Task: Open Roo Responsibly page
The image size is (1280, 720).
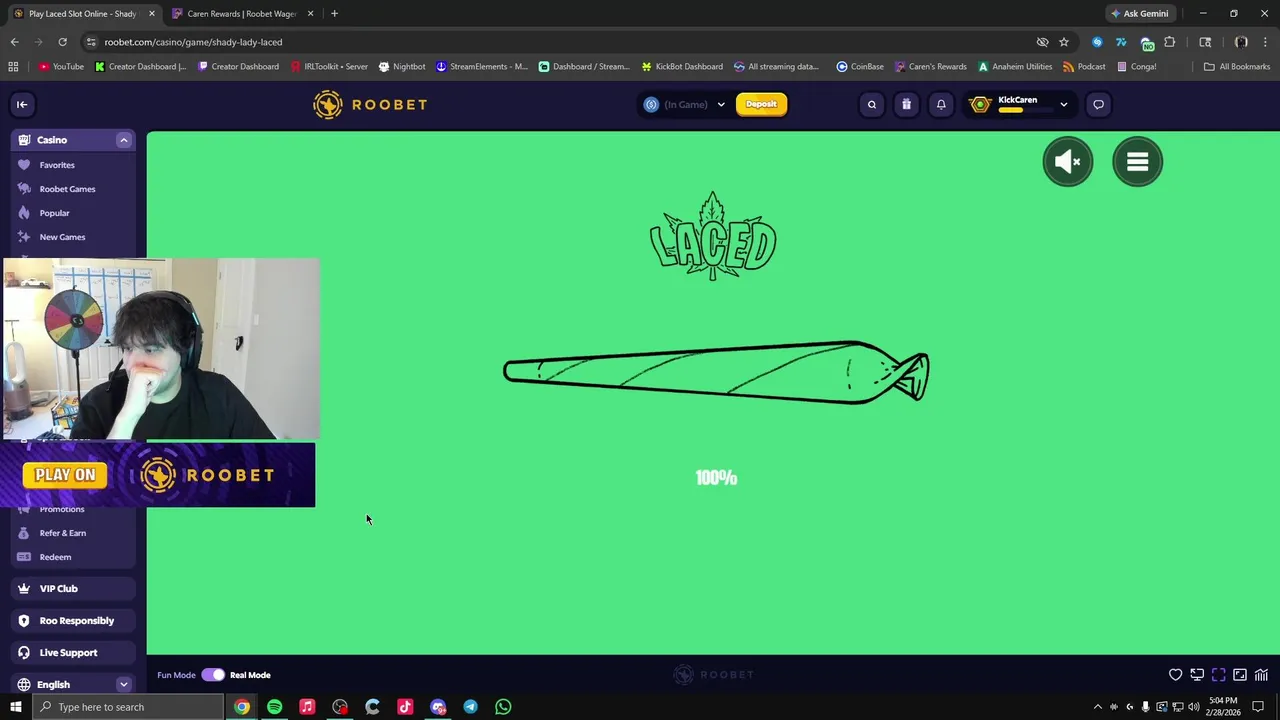Action: click(74, 621)
